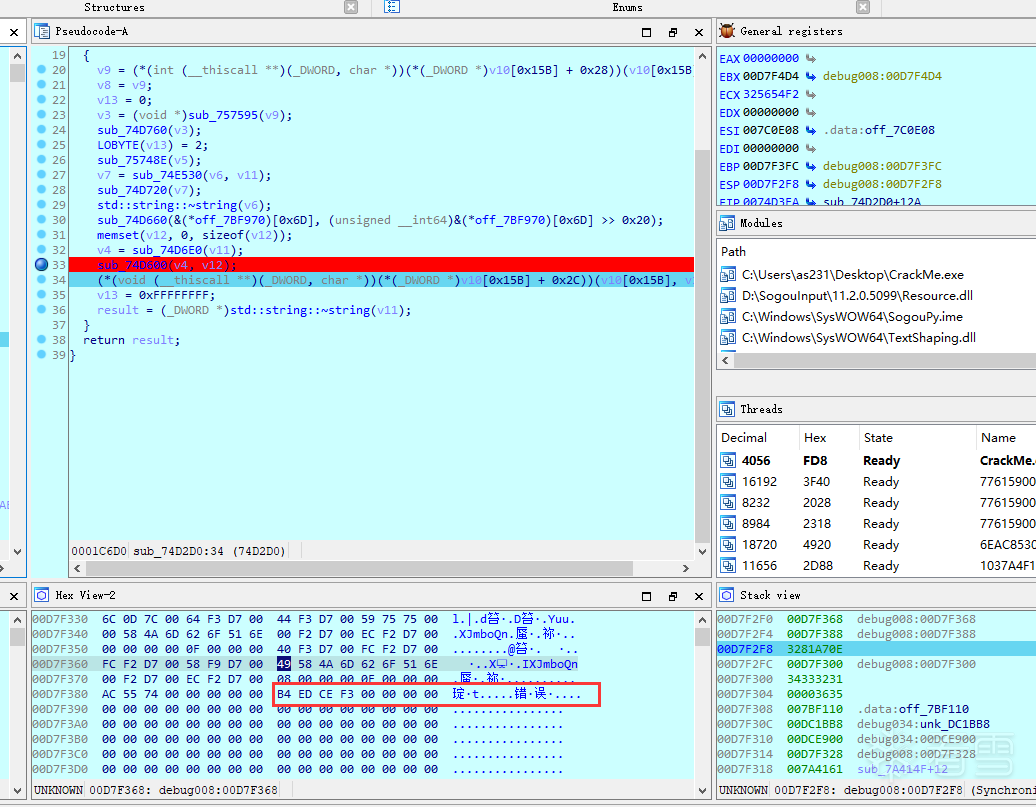This screenshot has width=1036, height=807.
Task: Float the Pseudocode-A panel
Action: [673, 32]
